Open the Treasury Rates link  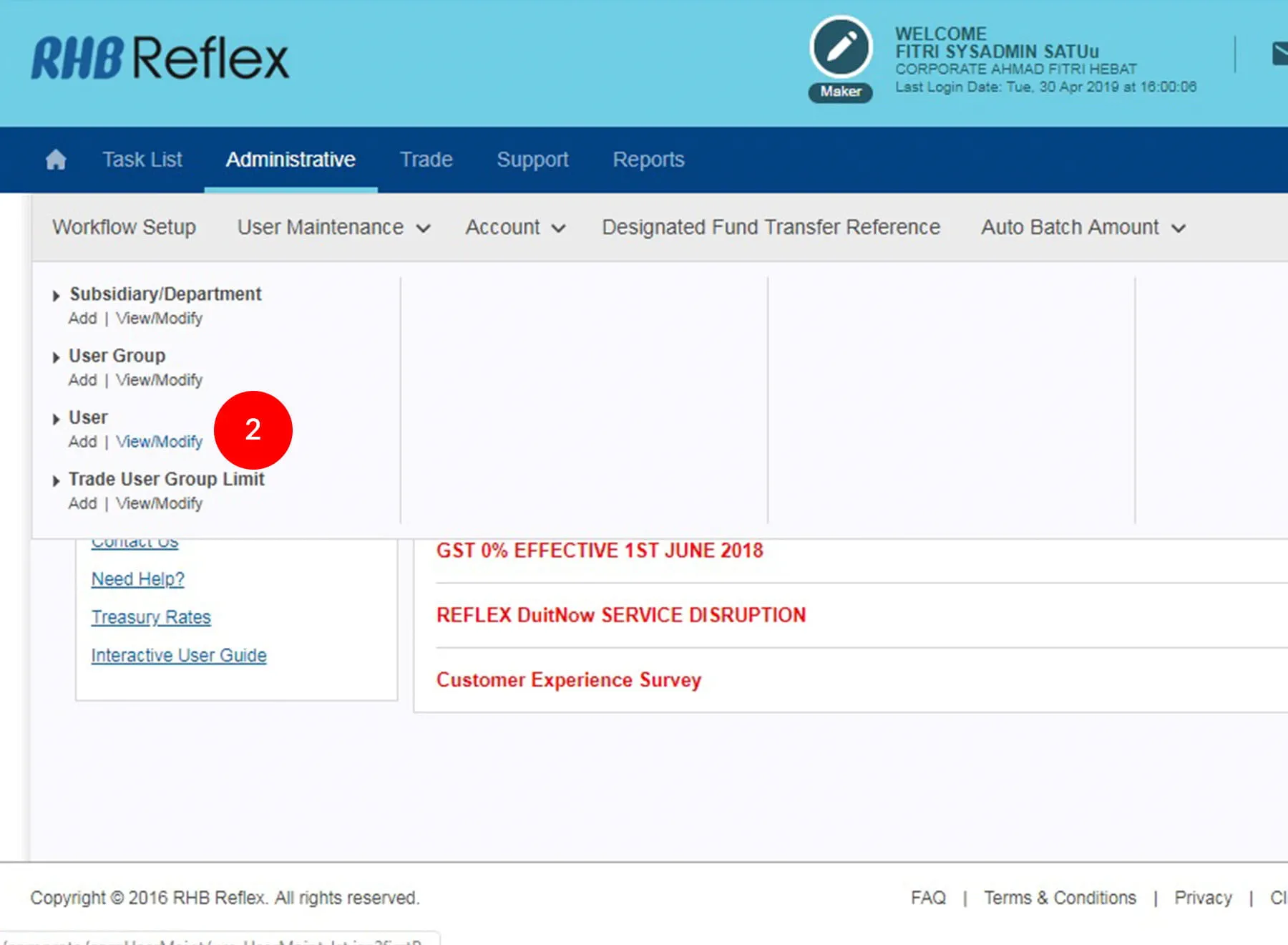[x=151, y=617]
